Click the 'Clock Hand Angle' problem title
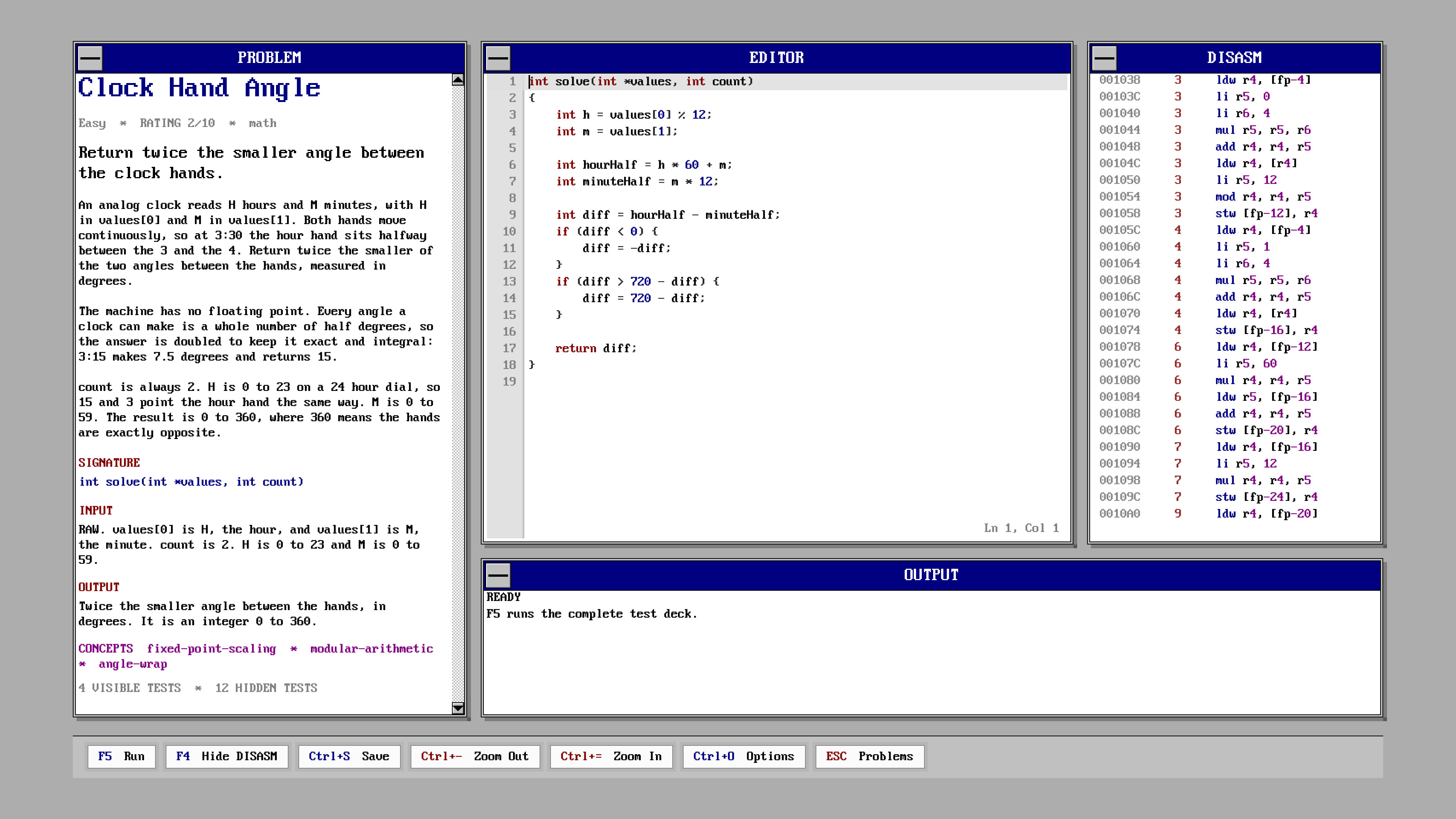The width and height of the screenshot is (1456, 819). (199, 88)
